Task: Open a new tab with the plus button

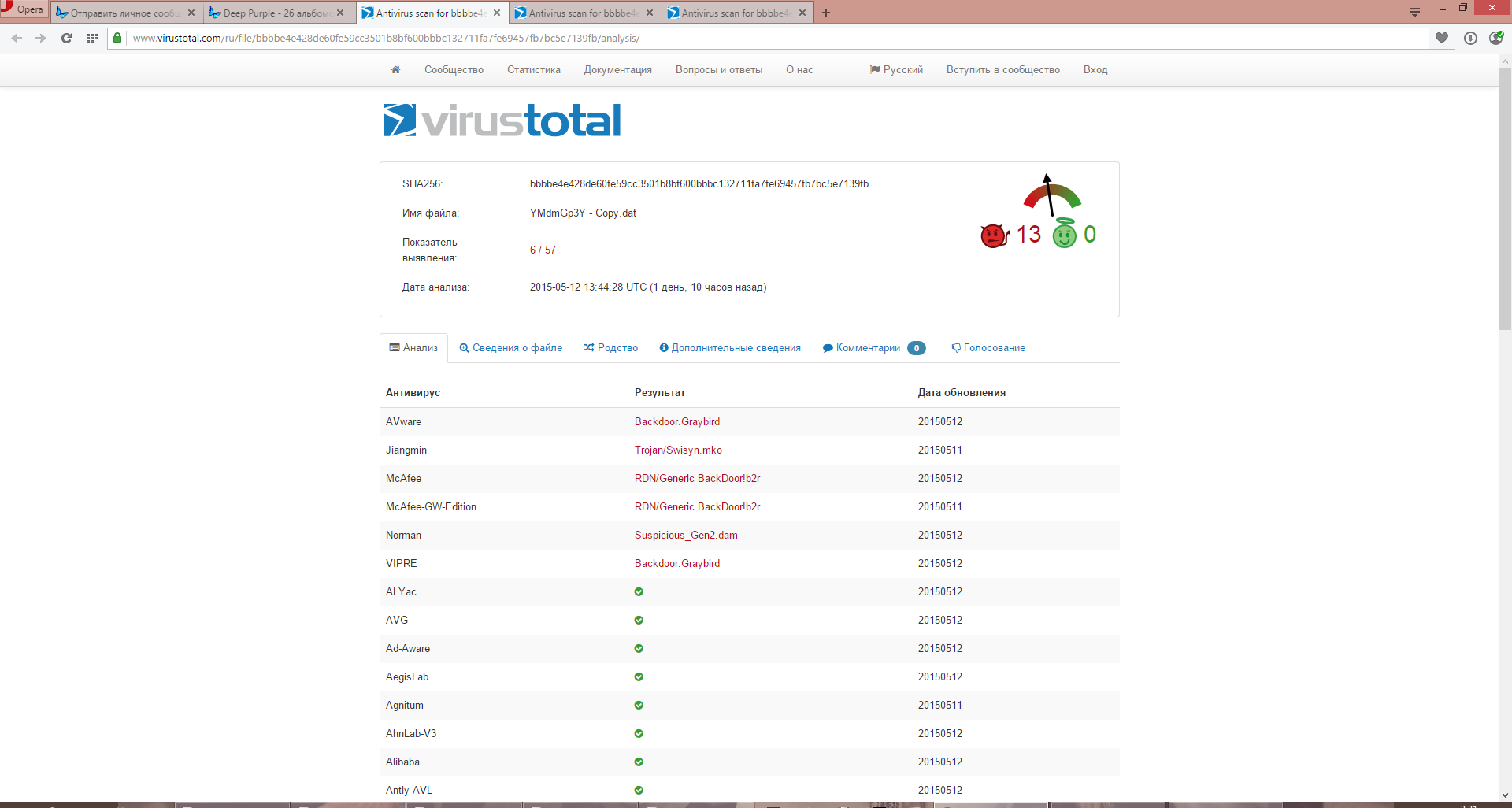Action: click(826, 13)
